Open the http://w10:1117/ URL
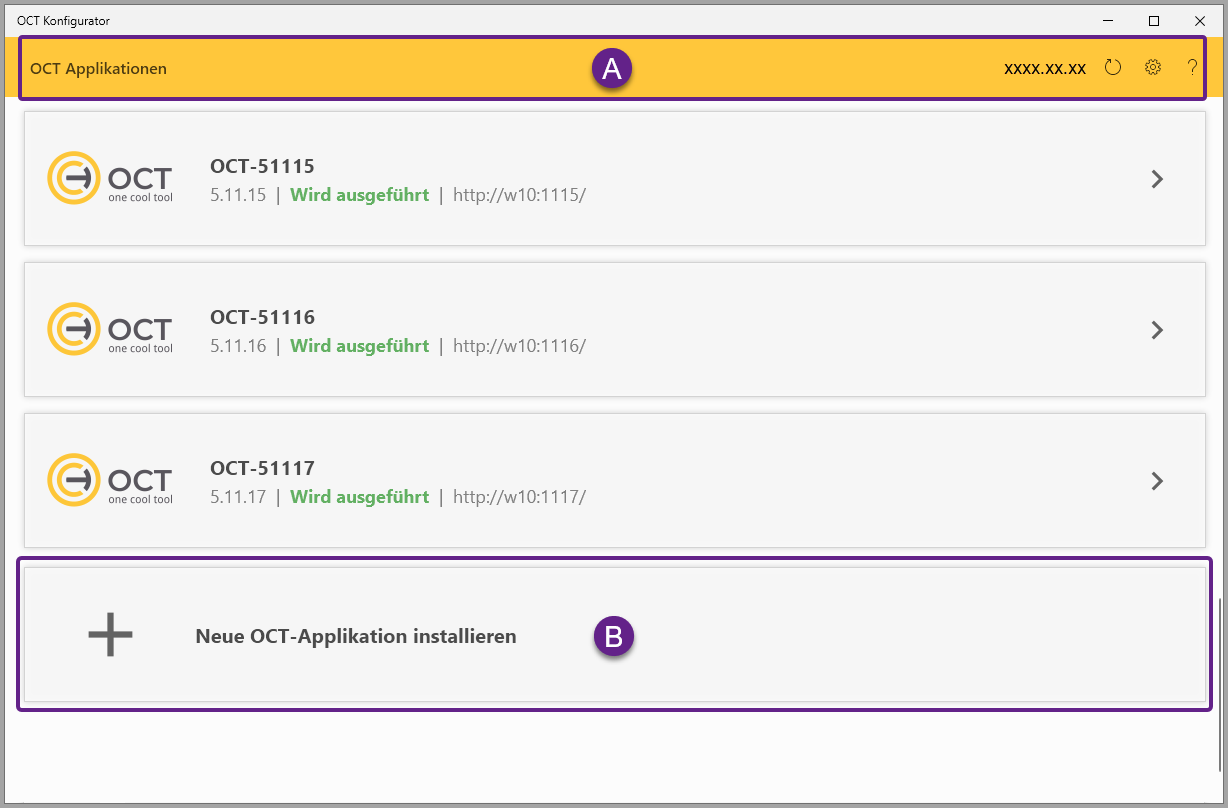1228x808 pixels. pos(519,497)
